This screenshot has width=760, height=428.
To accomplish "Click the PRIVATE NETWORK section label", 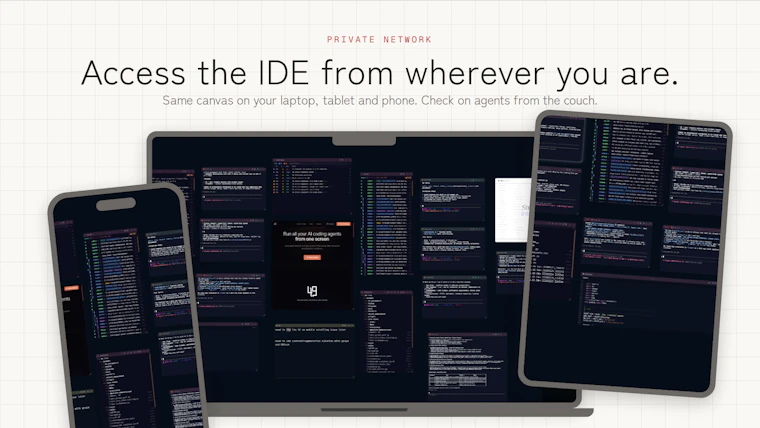I will (379, 39).
